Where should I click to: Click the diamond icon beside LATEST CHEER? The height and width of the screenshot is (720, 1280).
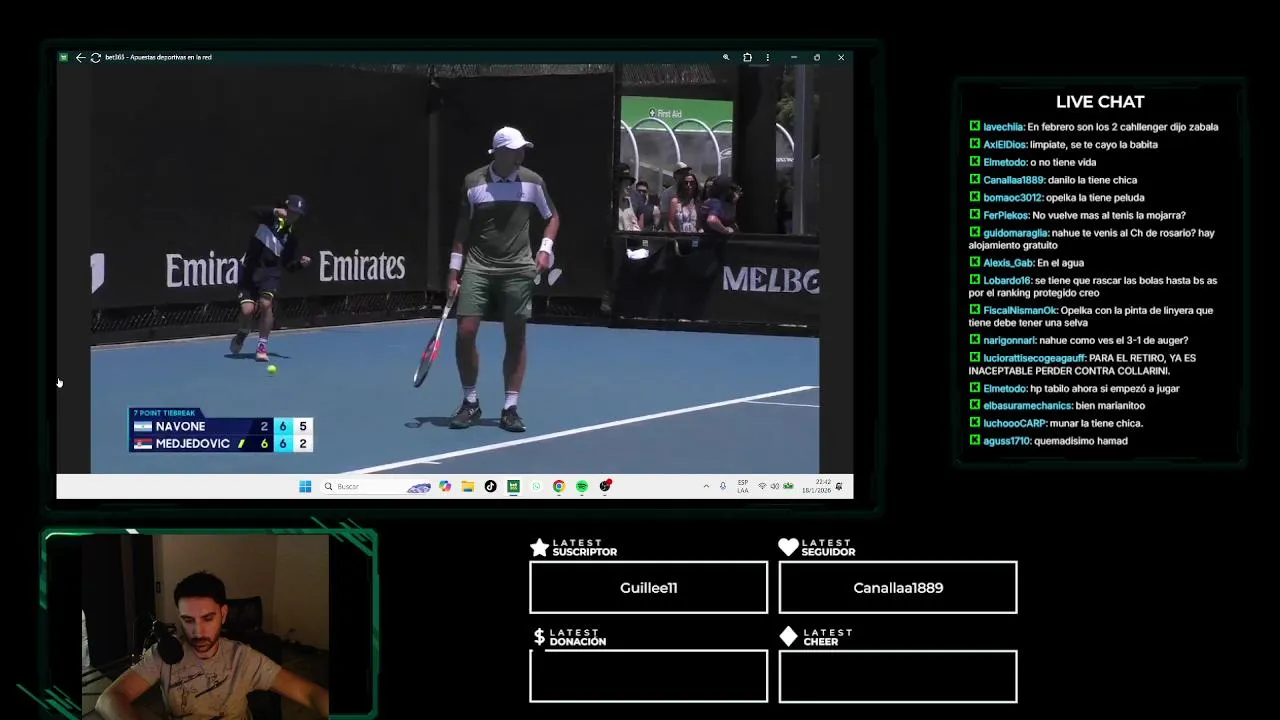click(788, 637)
